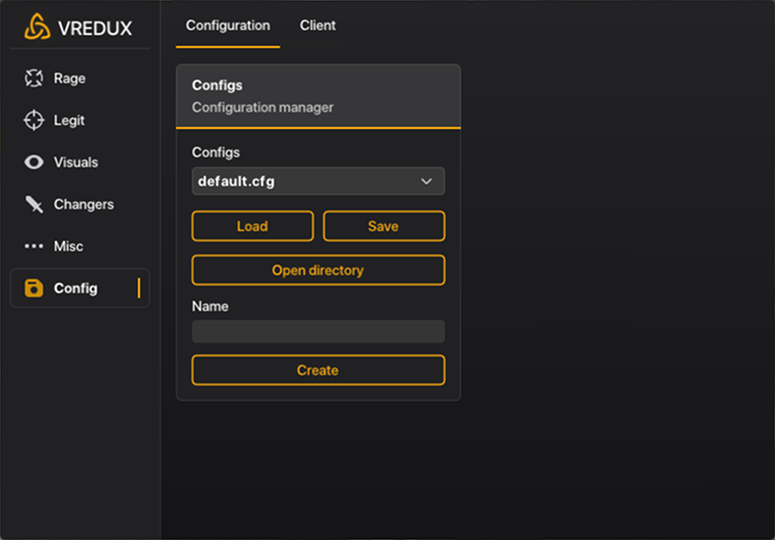Click the Config save-disk icon
This screenshot has height=540, width=775.
pyautogui.click(x=34, y=288)
